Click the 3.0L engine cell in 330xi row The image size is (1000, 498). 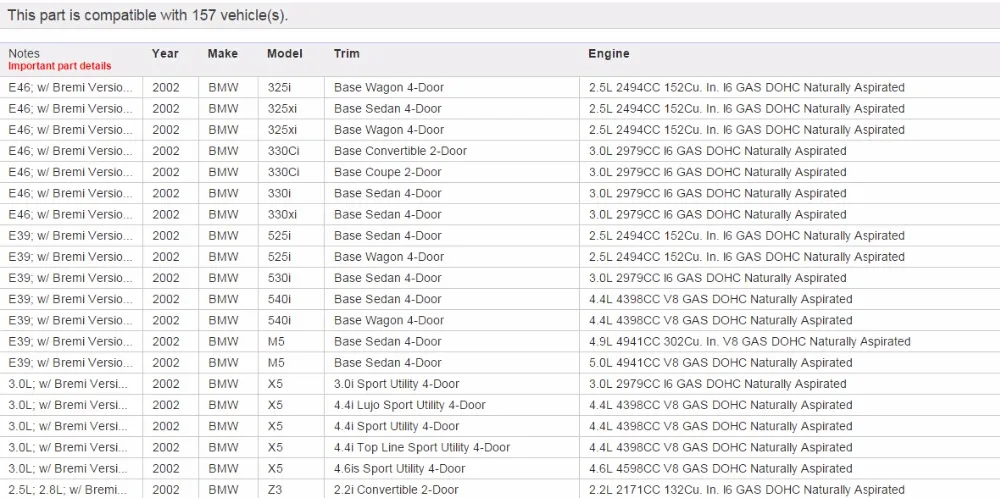pos(717,214)
